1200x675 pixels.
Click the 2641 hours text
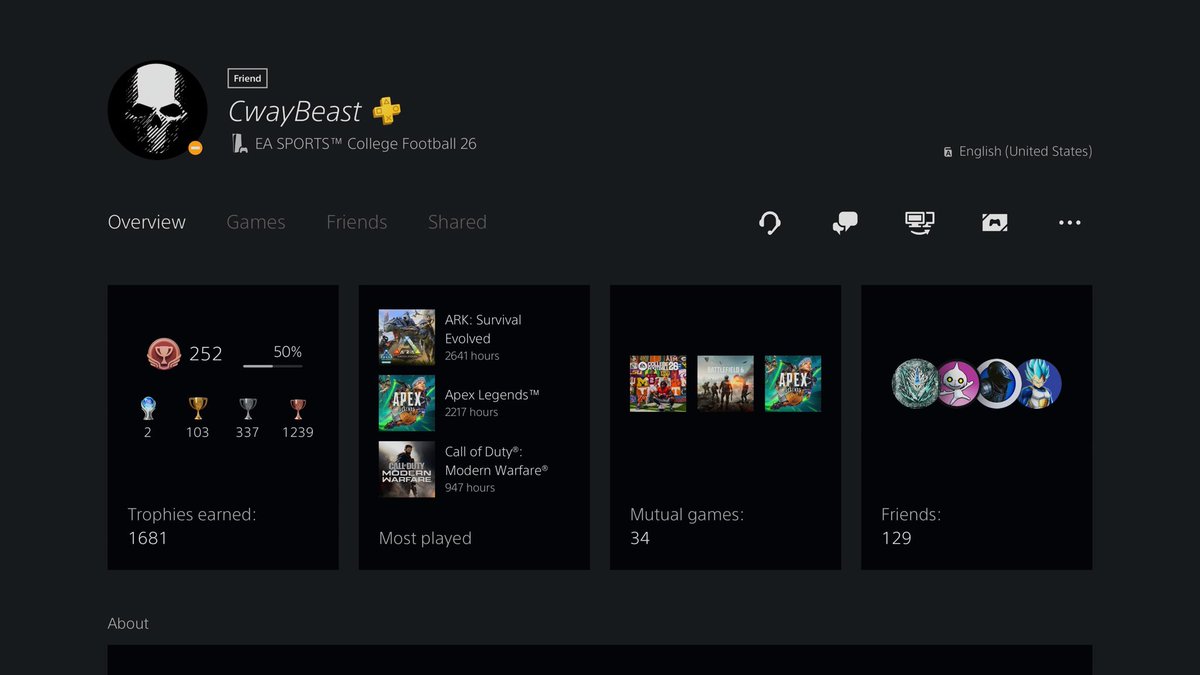click(472, 356)
